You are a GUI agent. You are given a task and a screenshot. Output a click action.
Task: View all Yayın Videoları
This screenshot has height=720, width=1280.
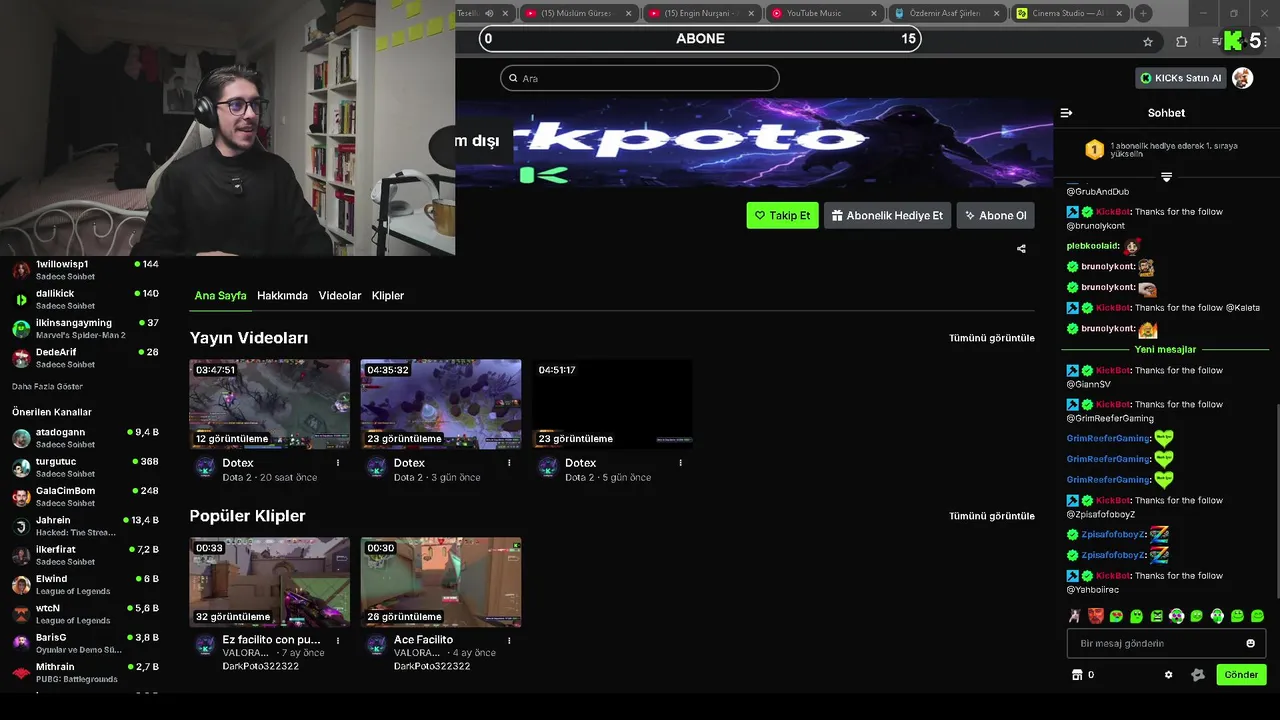992,338
